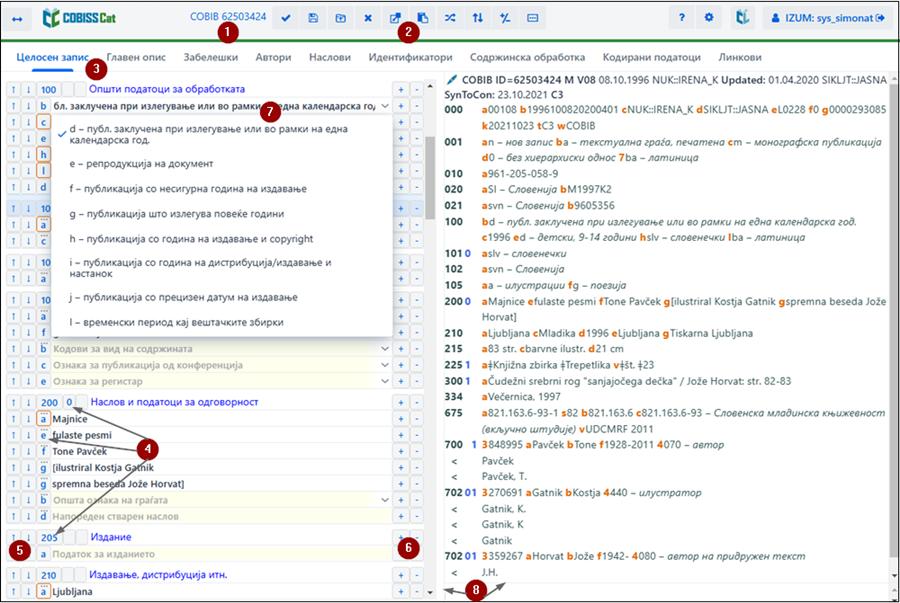Click the minus button in Tone Pavček row
Image resolution: width=900 pixels, height=603 pixels.
417,452
